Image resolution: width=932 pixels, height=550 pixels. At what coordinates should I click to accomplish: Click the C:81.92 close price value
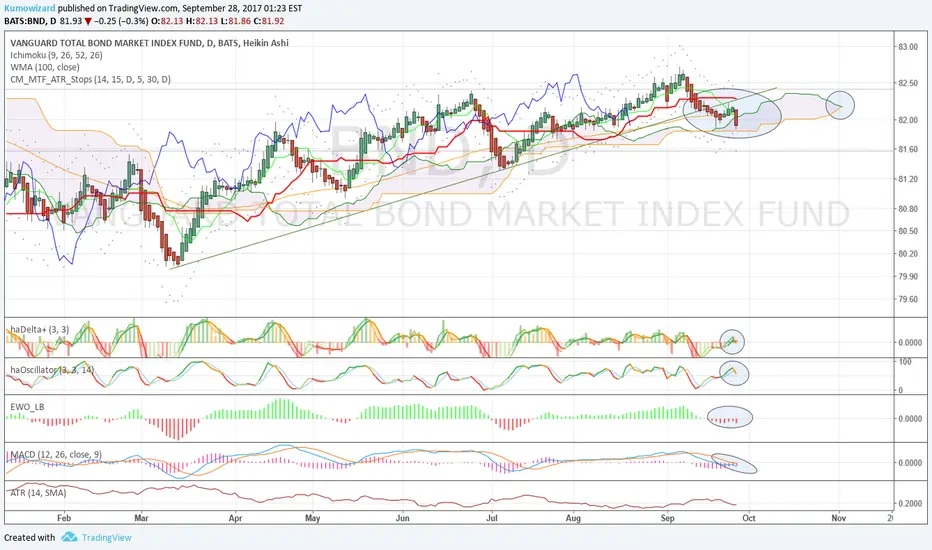coord(269,21)
